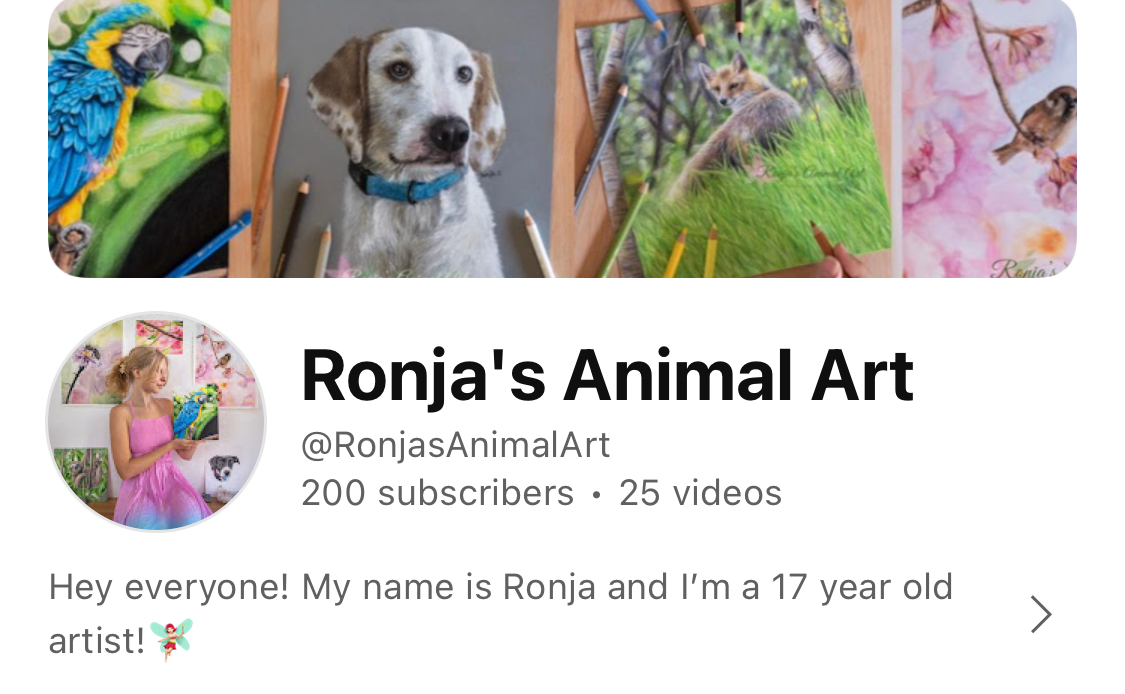This screenshot has height=694, width=1125.
Task: Tap the yellow pencils below fox drawing
Action: (x=691, y=252)
